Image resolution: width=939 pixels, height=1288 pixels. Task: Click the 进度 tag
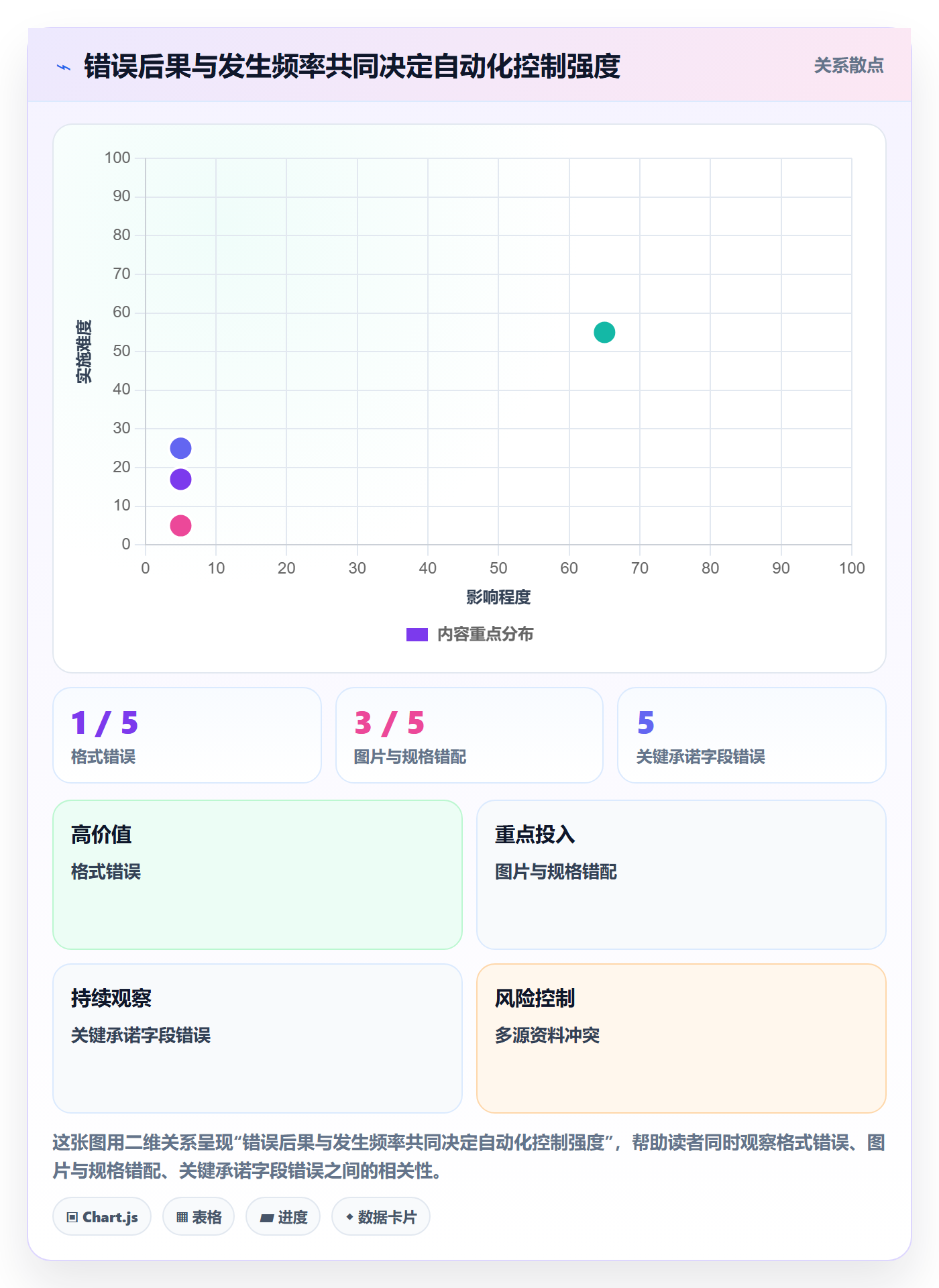click(283, 1216)
